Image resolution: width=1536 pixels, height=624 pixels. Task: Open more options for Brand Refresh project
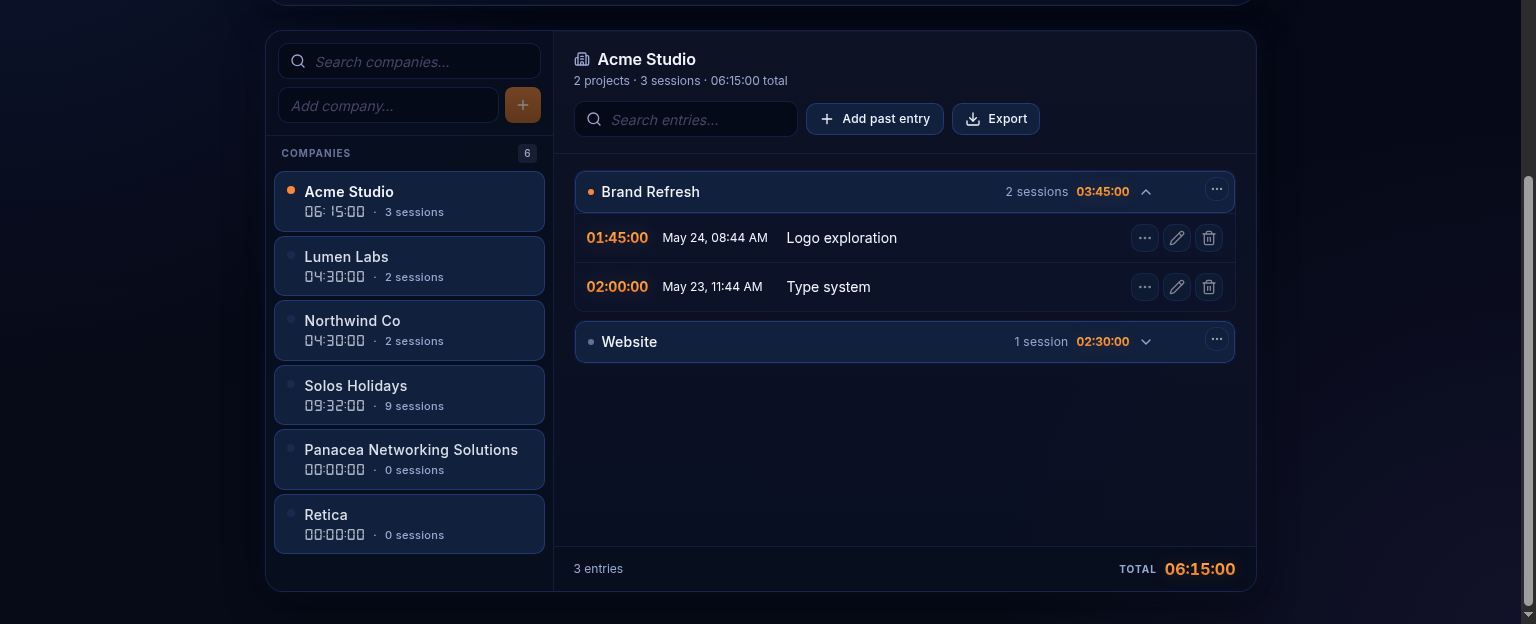1216,189
